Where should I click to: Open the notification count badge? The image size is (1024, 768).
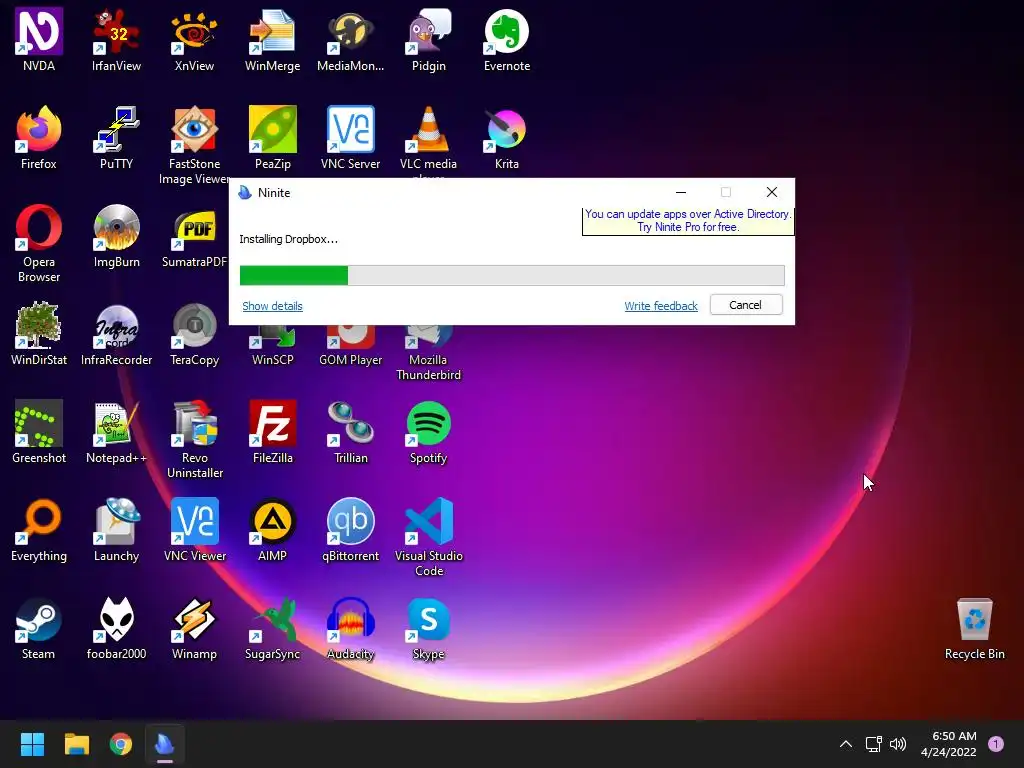[996, 743]
